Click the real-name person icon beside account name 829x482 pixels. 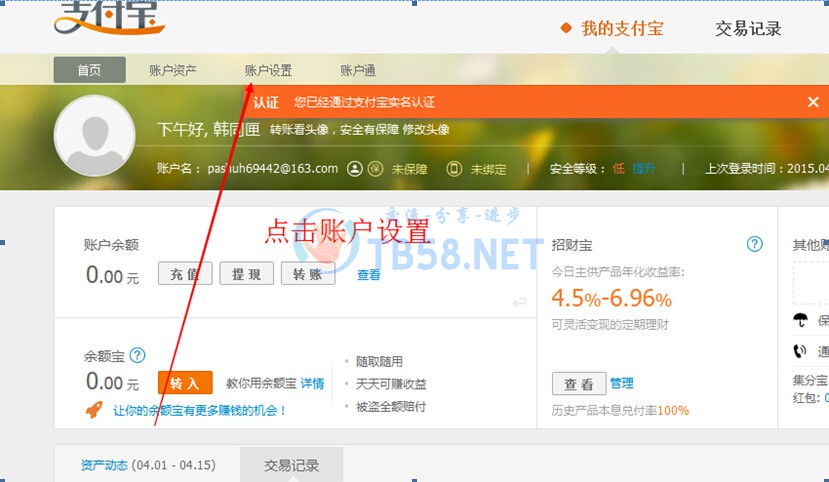354,169
